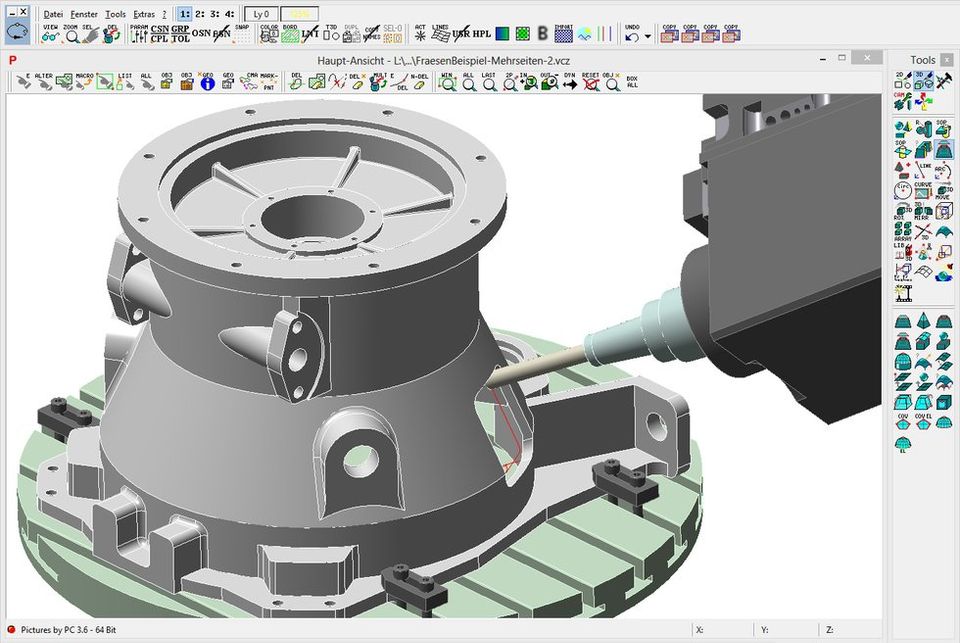Click the ACT asterisk icon
960x643 pixels.
[420, 34]
